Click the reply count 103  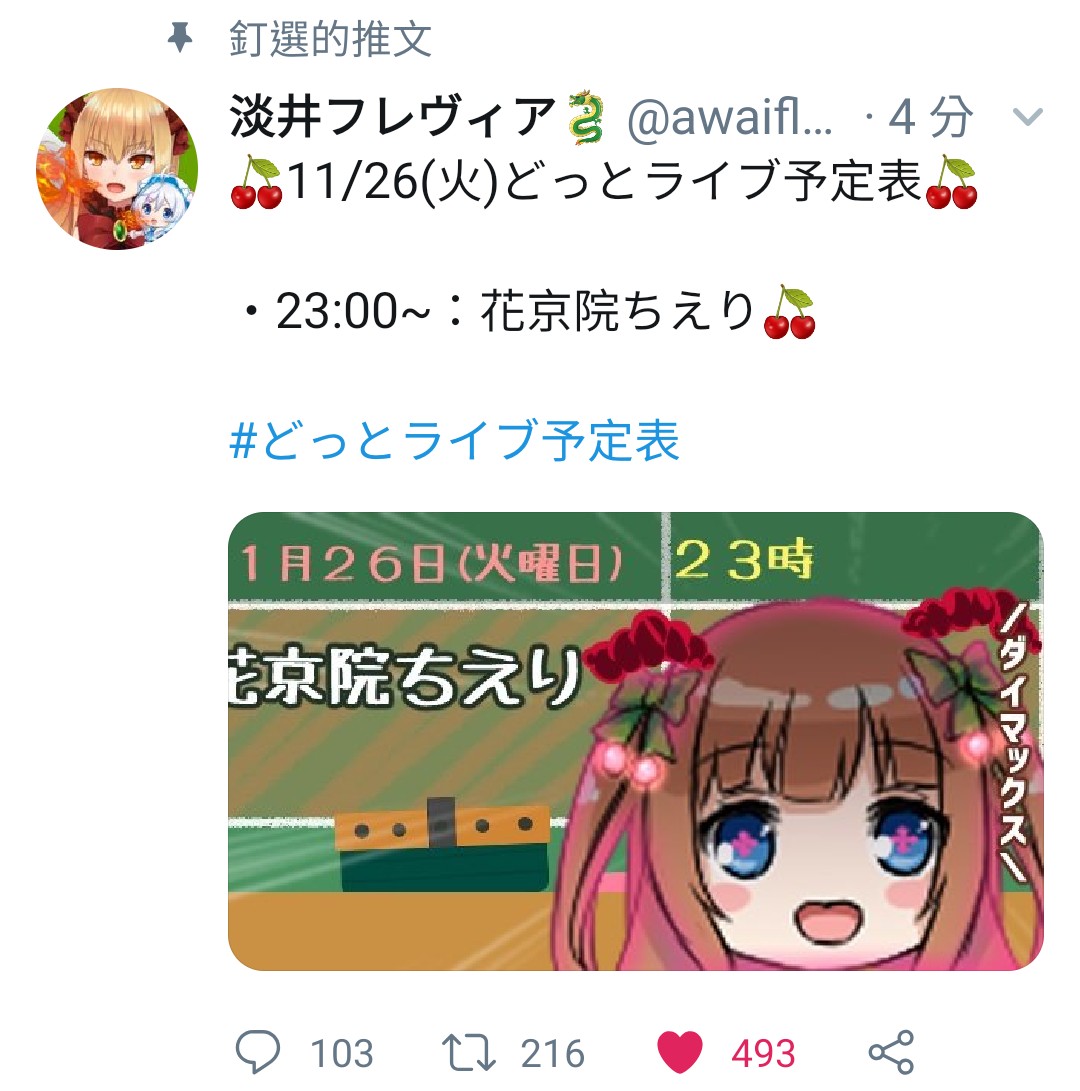click(x=342, y=1053)
